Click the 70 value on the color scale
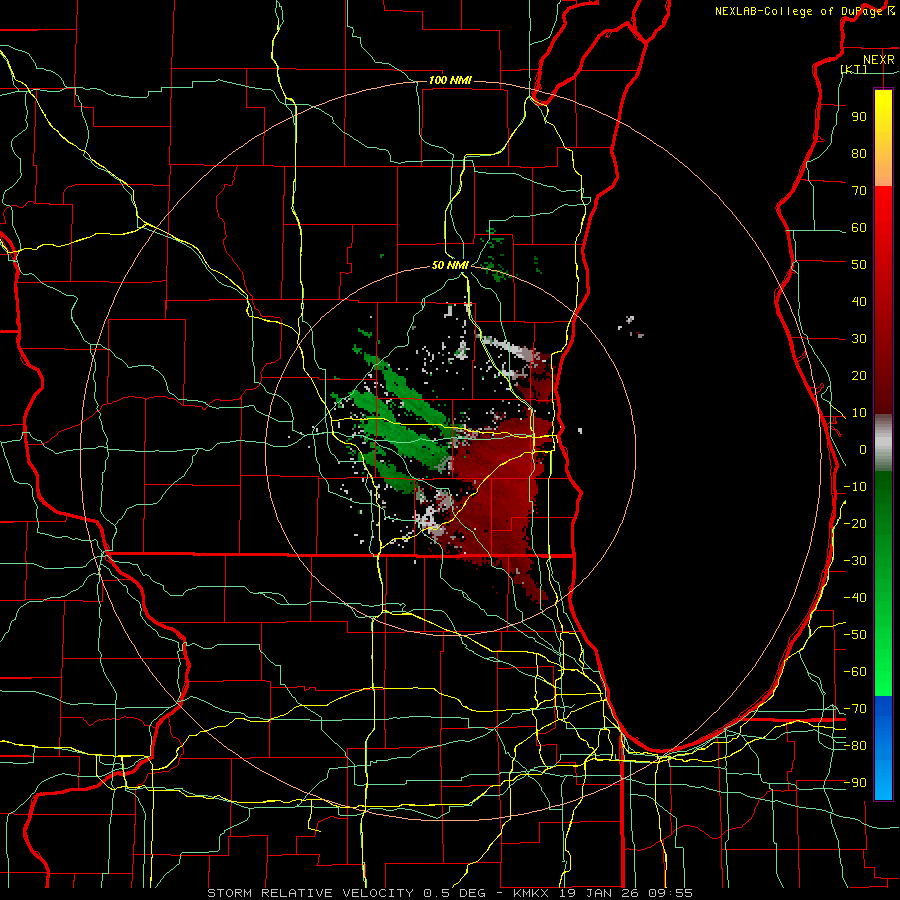 [x=859, y=191]
